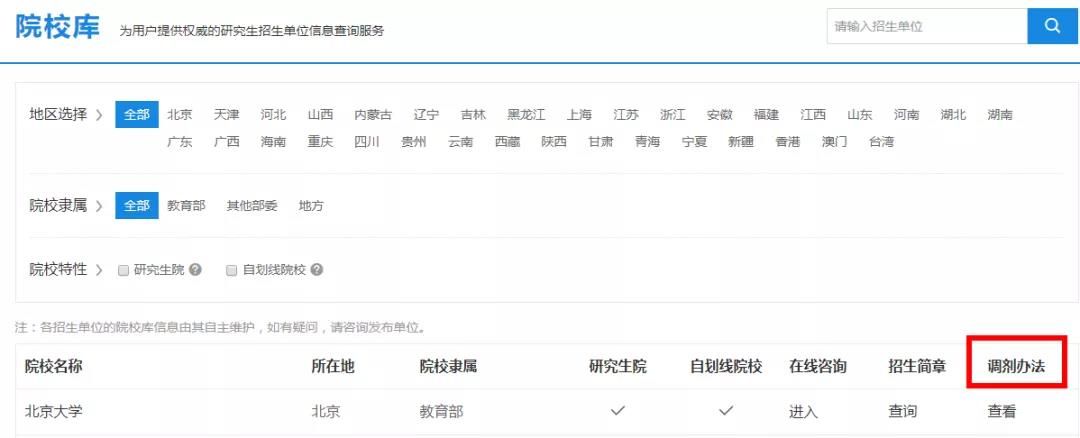Click help icon next to 研究生院
This screenshot has width=1080, height=438.
(x=196, y=270)
